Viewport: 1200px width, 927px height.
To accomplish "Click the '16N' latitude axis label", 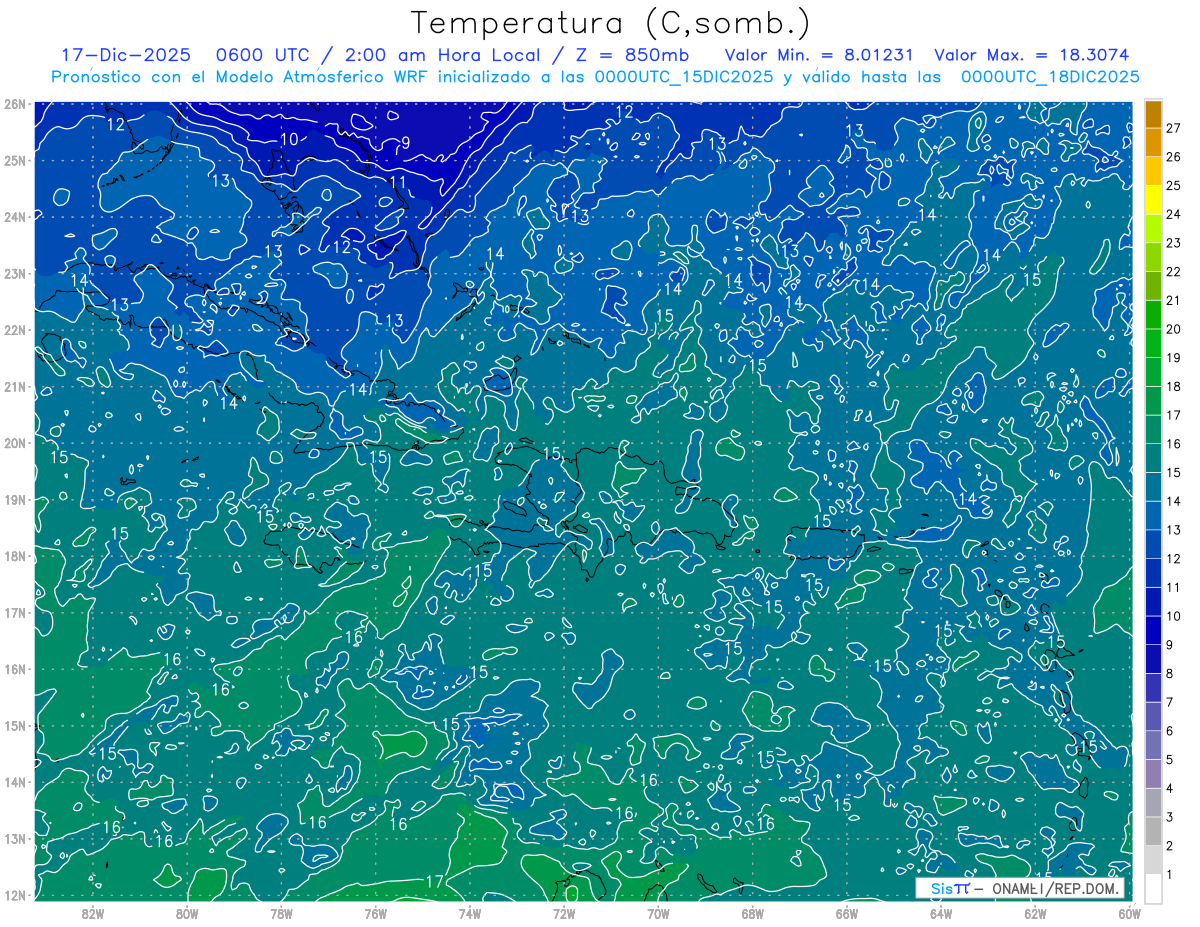I will click(14, 669).
